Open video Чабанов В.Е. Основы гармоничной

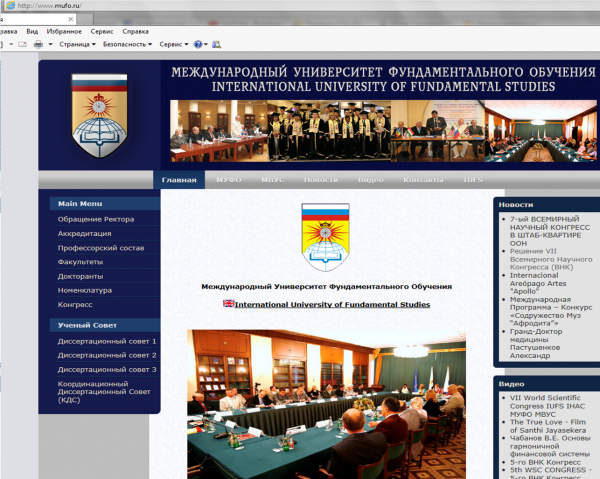click(550, 446)
